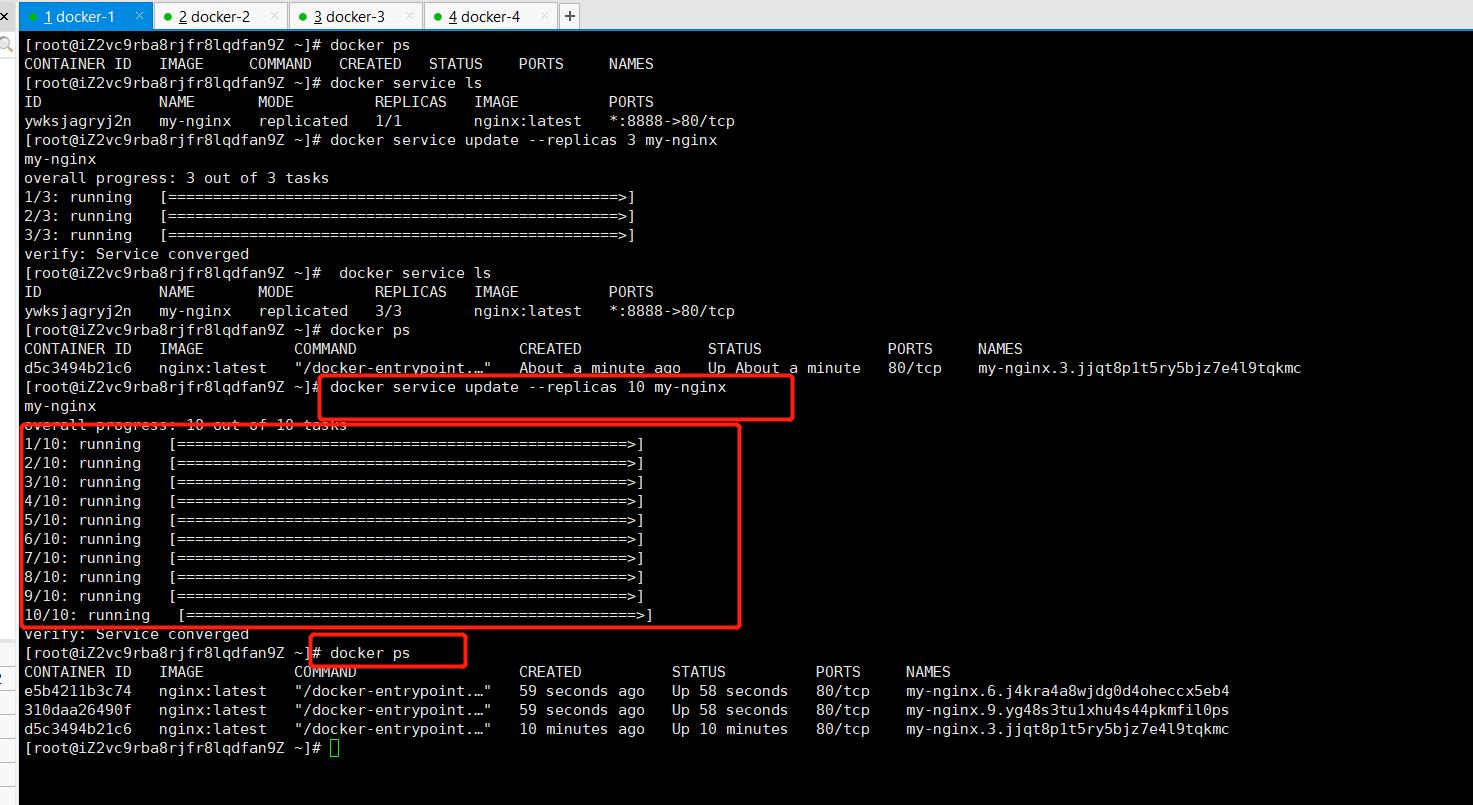Click 'overall progress: 3 out of 3 tasks'
Viewport: 1473px width, 805px height.
[177, 178]
